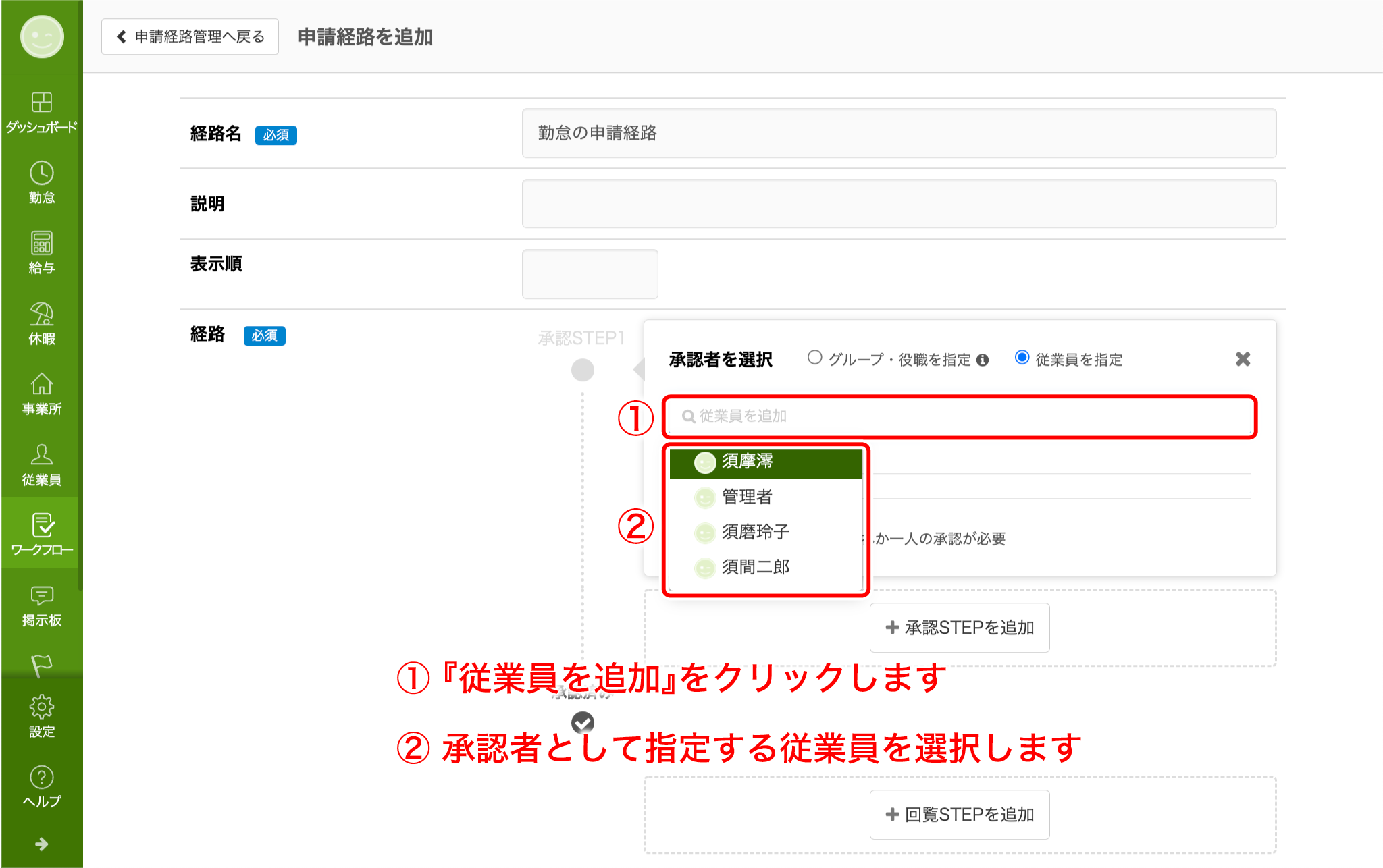Image resolution: width=1383 pixels, height=868 pixels.
Task: Open the Attendance (勤怠) sidebar item
Action: click(x=42, y=183)
